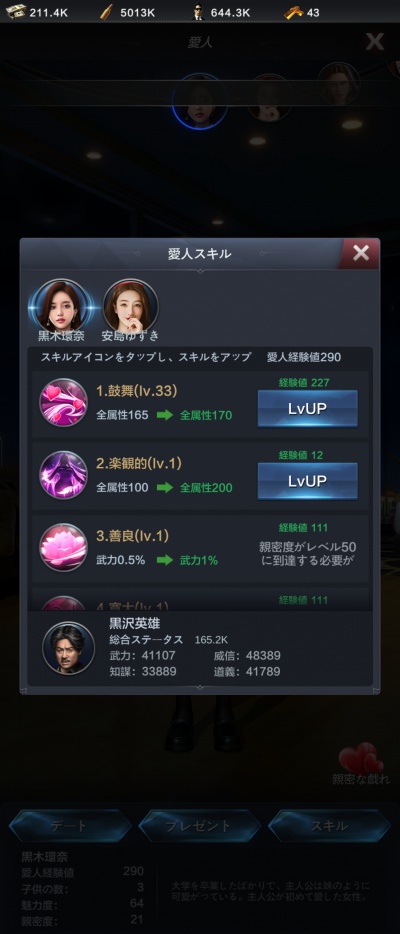Click the gold bars resource icon
The image size is (400, 934).
tap(293, 12)
